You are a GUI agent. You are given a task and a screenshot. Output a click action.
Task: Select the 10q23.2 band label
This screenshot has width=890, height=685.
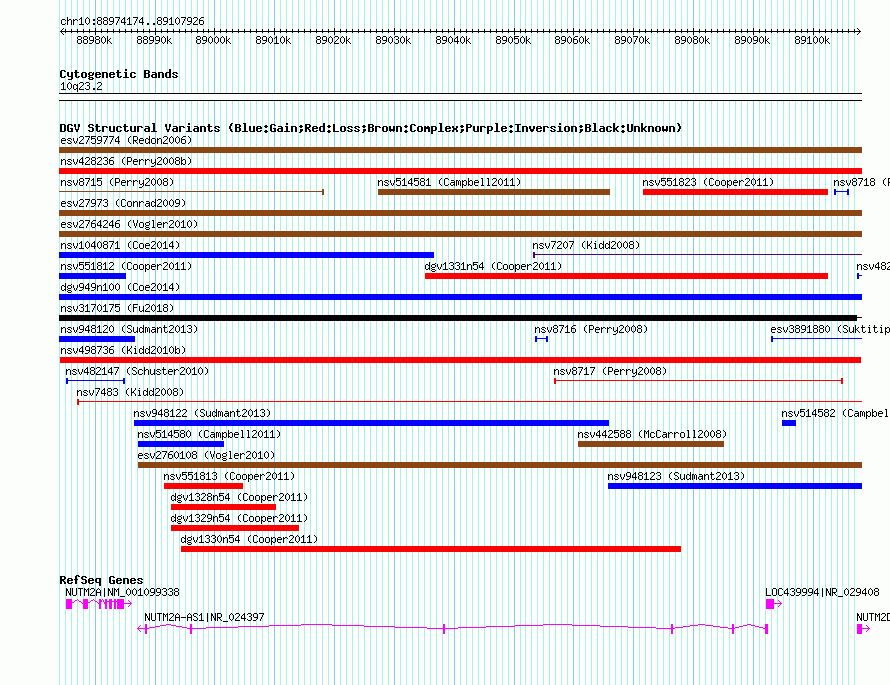[x=81, y=86]
